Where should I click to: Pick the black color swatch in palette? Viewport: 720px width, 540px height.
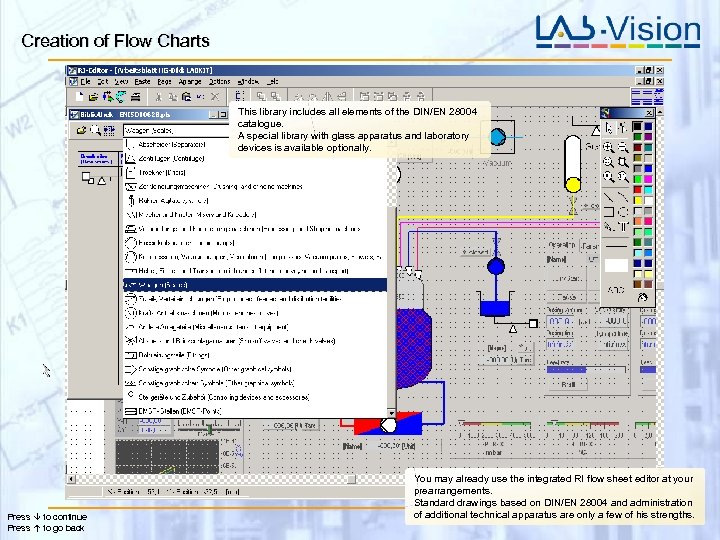637,126
